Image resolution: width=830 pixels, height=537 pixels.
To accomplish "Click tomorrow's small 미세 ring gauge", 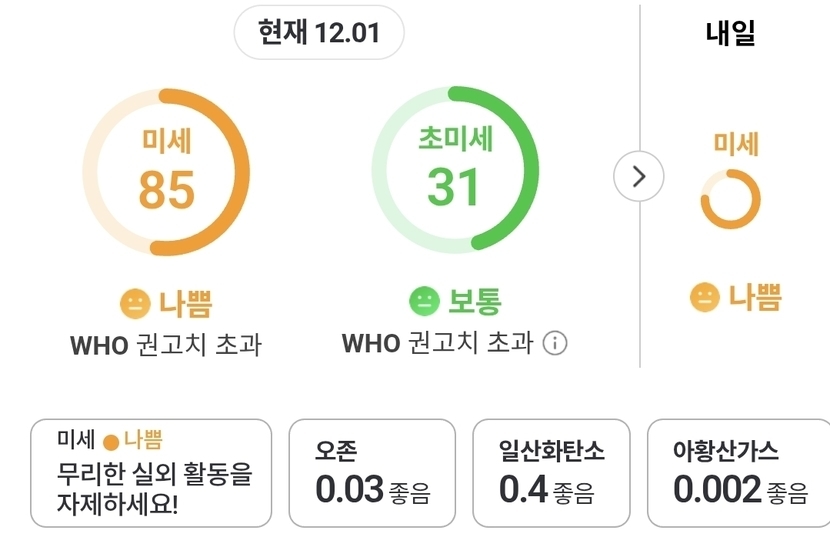I will [730, 199].
